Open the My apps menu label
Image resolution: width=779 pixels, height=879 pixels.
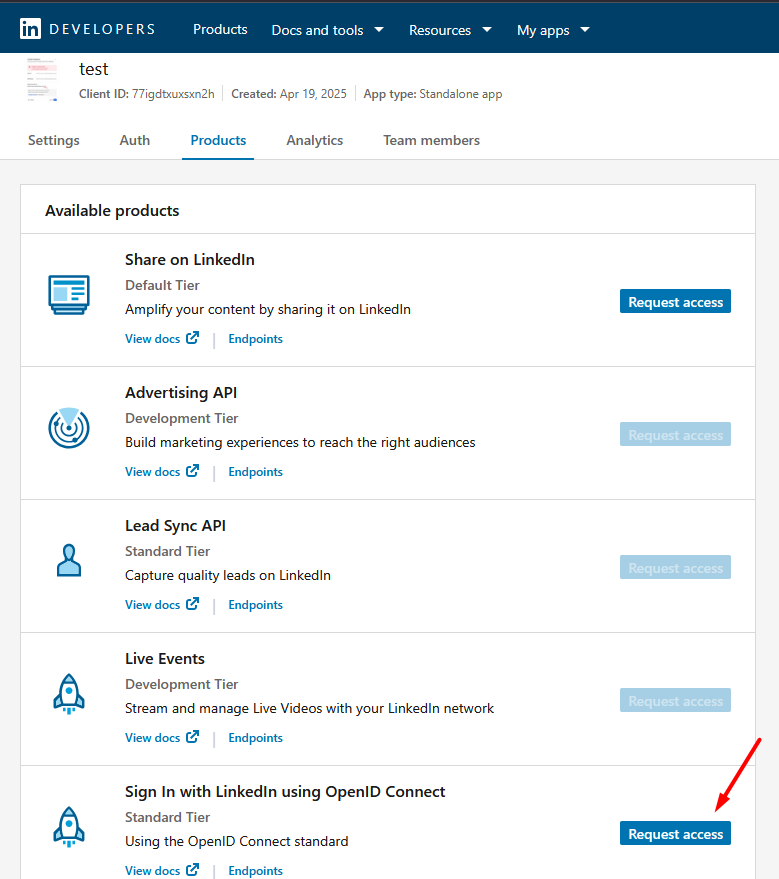tap(543, 30)
